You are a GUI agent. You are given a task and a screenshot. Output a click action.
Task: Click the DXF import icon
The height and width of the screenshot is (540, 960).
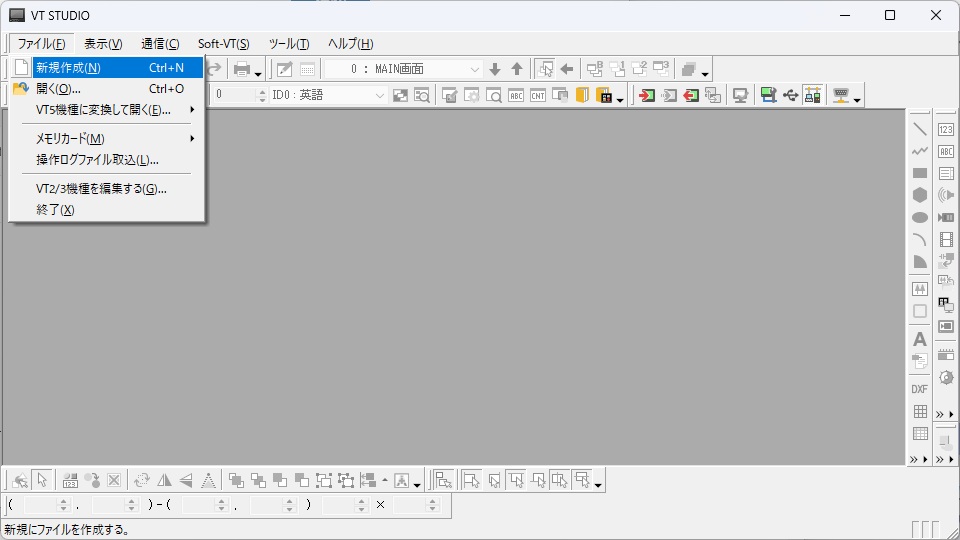pos(920,389)
